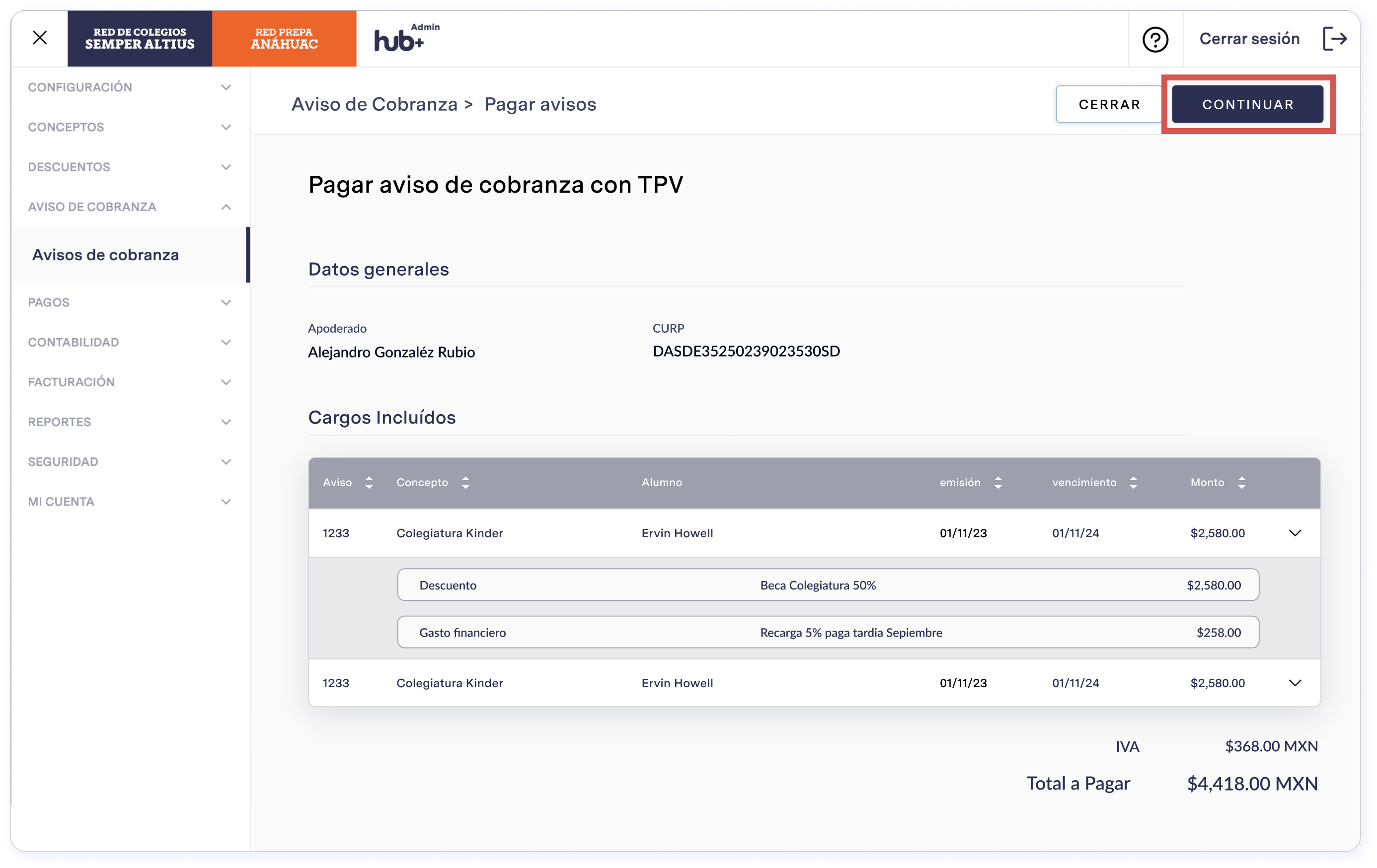Viewport: 1377px width, 868px height.
Task: Expand details of last Colegiatura Kinder row
Action: [x=1295, y=683]
